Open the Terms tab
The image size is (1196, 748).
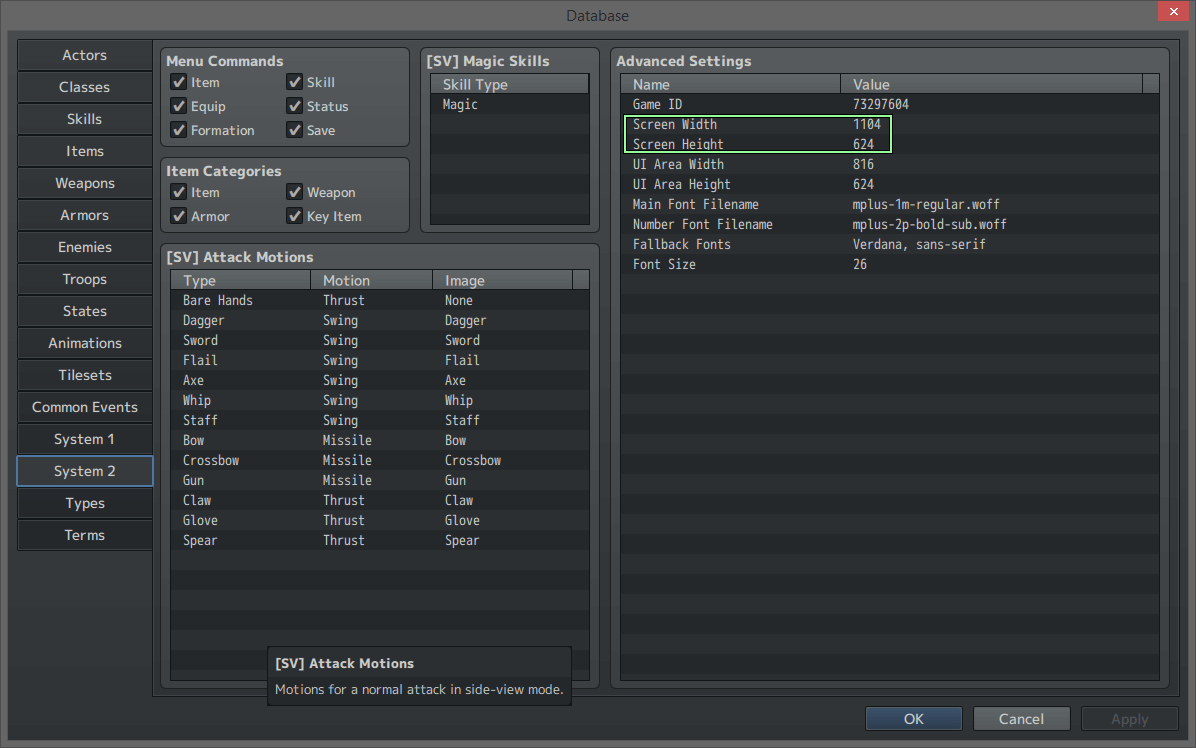click(85, 535)
